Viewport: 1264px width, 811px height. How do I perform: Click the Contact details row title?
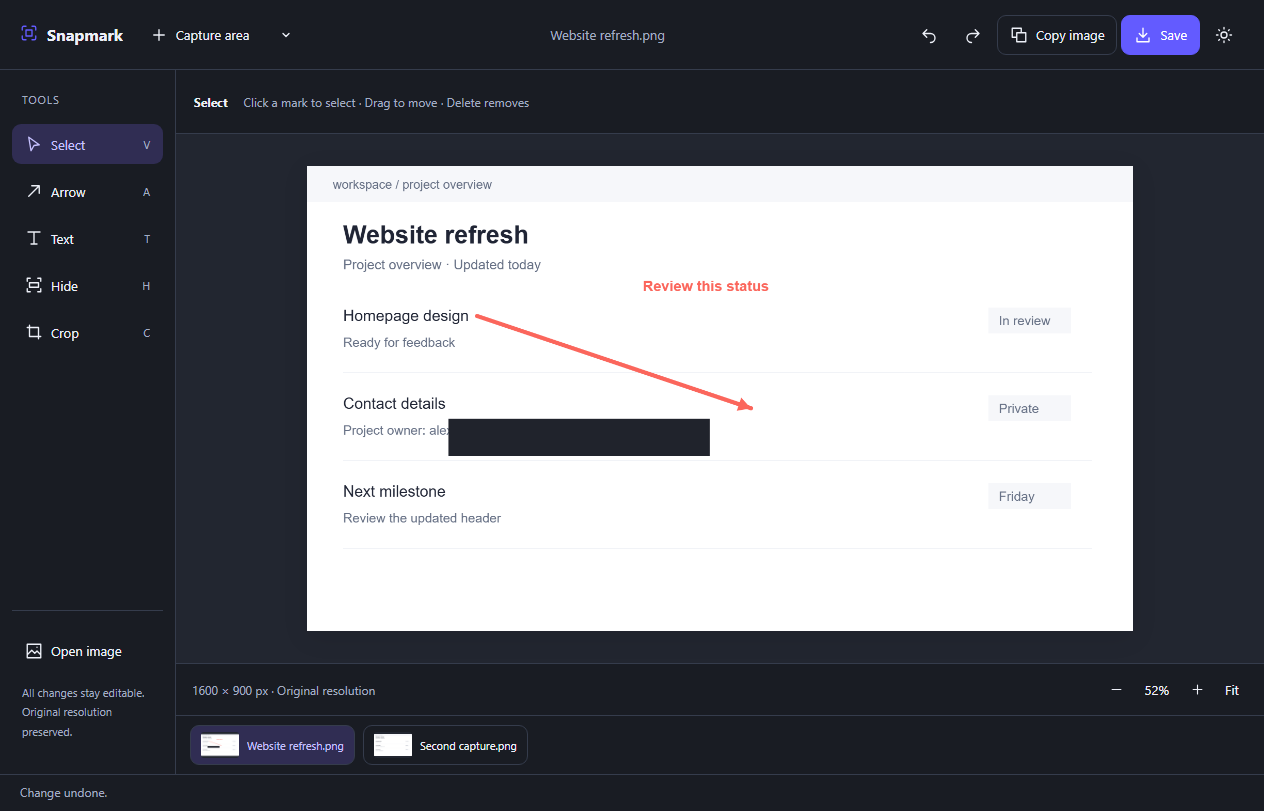pos(394,403)
